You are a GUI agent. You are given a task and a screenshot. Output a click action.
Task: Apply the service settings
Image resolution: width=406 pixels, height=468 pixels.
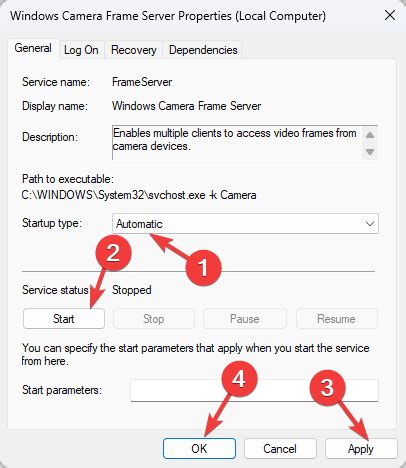pyautogui.click(x=361, y=448)
